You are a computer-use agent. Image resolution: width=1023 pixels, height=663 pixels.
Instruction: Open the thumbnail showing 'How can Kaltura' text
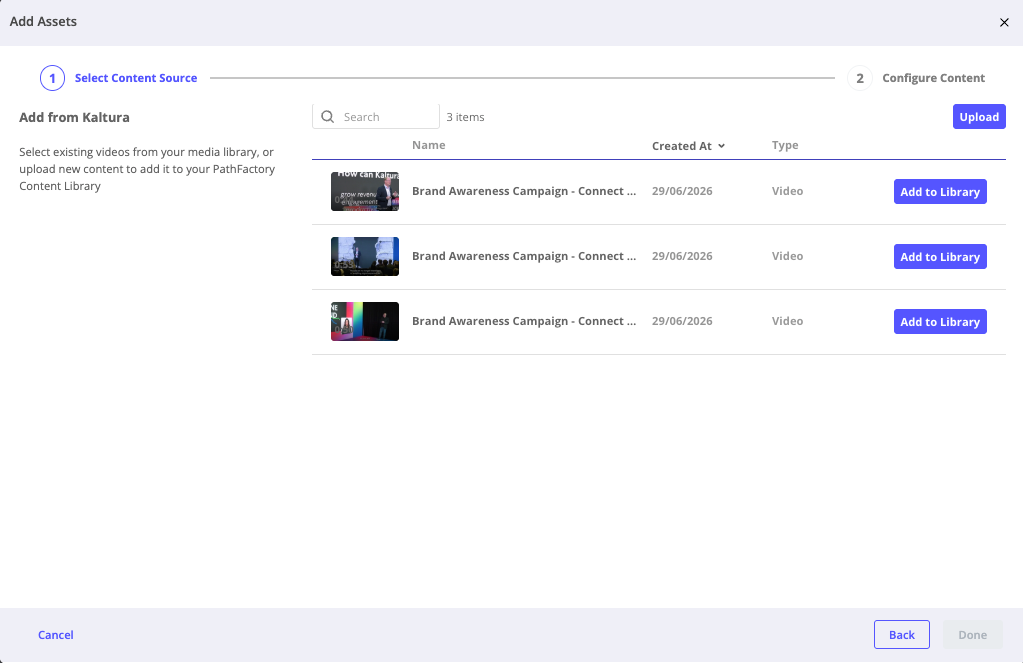[365, 192]
